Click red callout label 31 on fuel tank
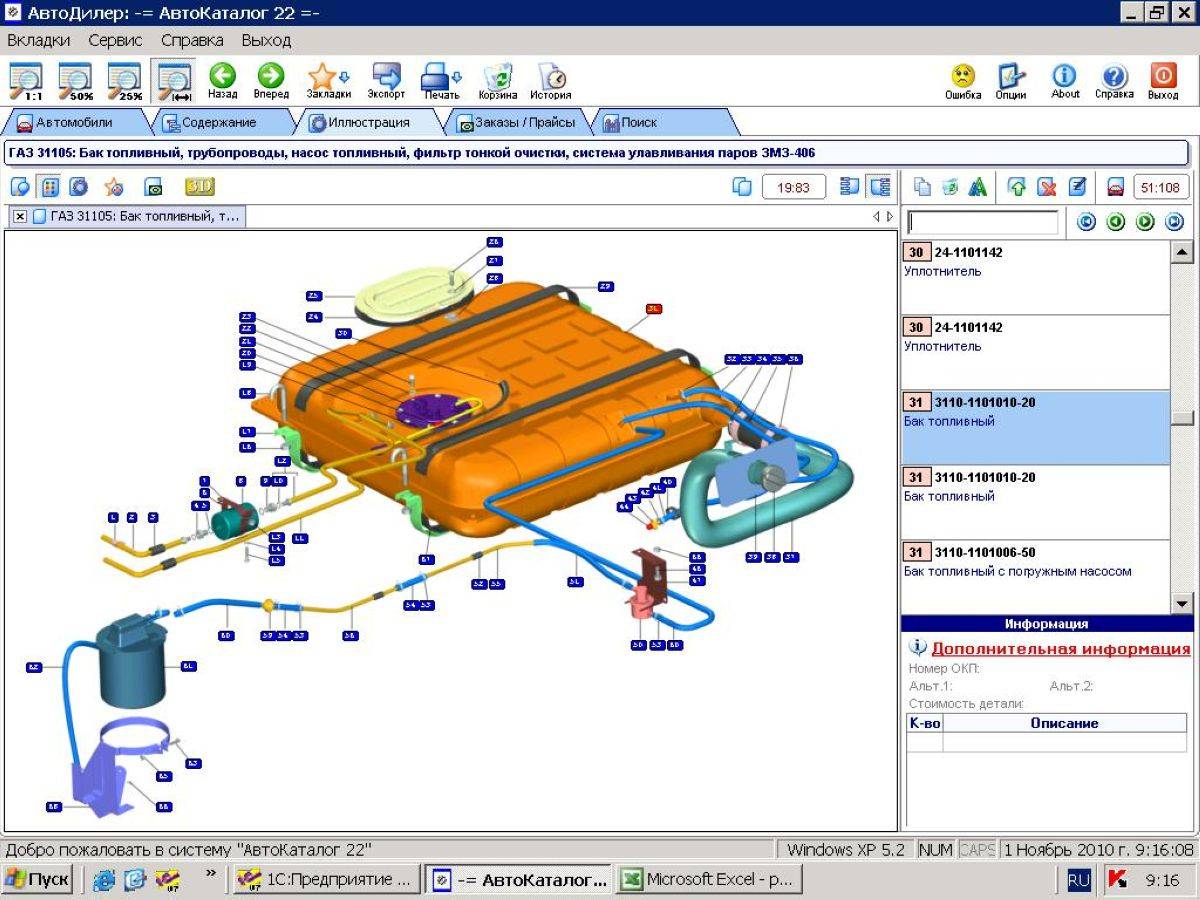 (x=654, y=309)
